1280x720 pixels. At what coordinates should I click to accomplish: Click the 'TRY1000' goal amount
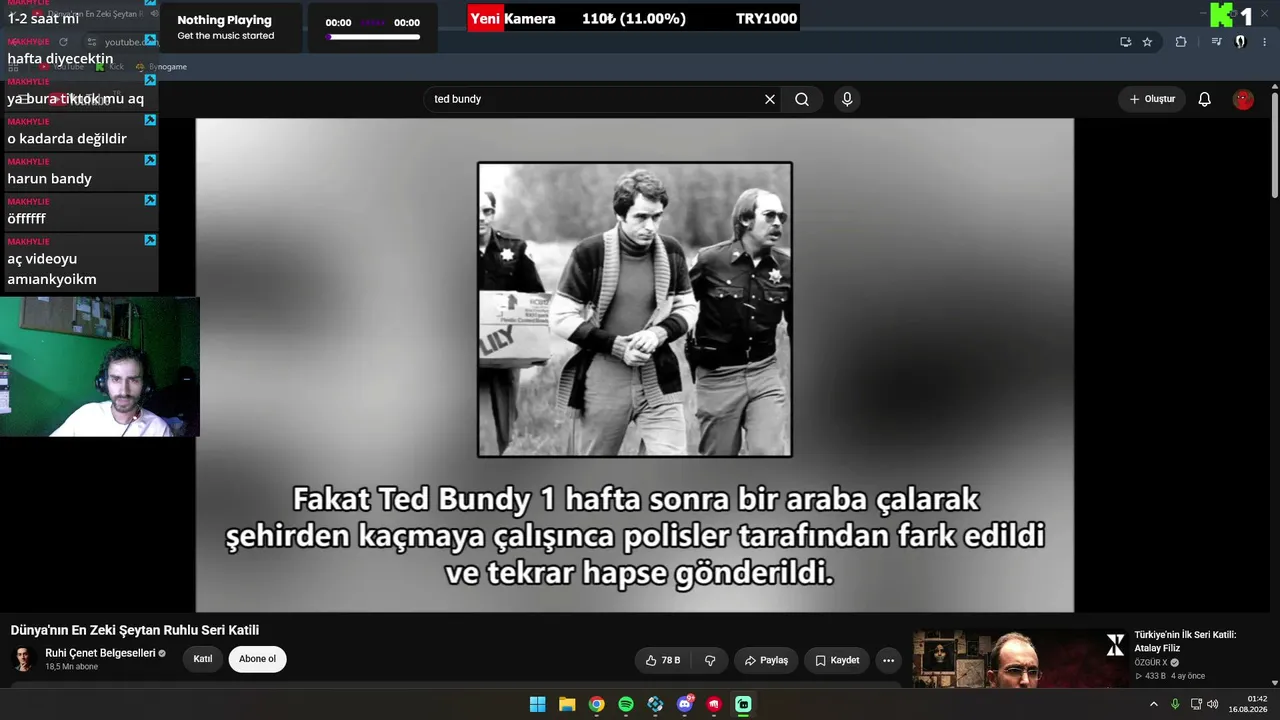click(x=766, y=18)
